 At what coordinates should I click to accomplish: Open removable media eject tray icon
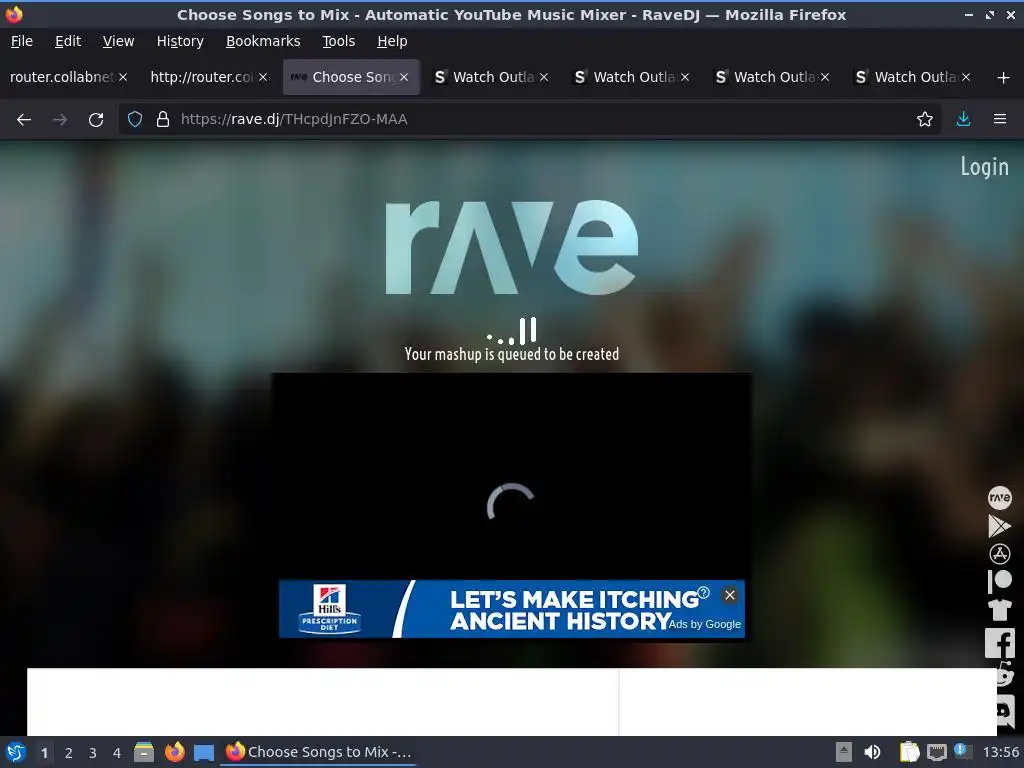(x=844, y=752)
